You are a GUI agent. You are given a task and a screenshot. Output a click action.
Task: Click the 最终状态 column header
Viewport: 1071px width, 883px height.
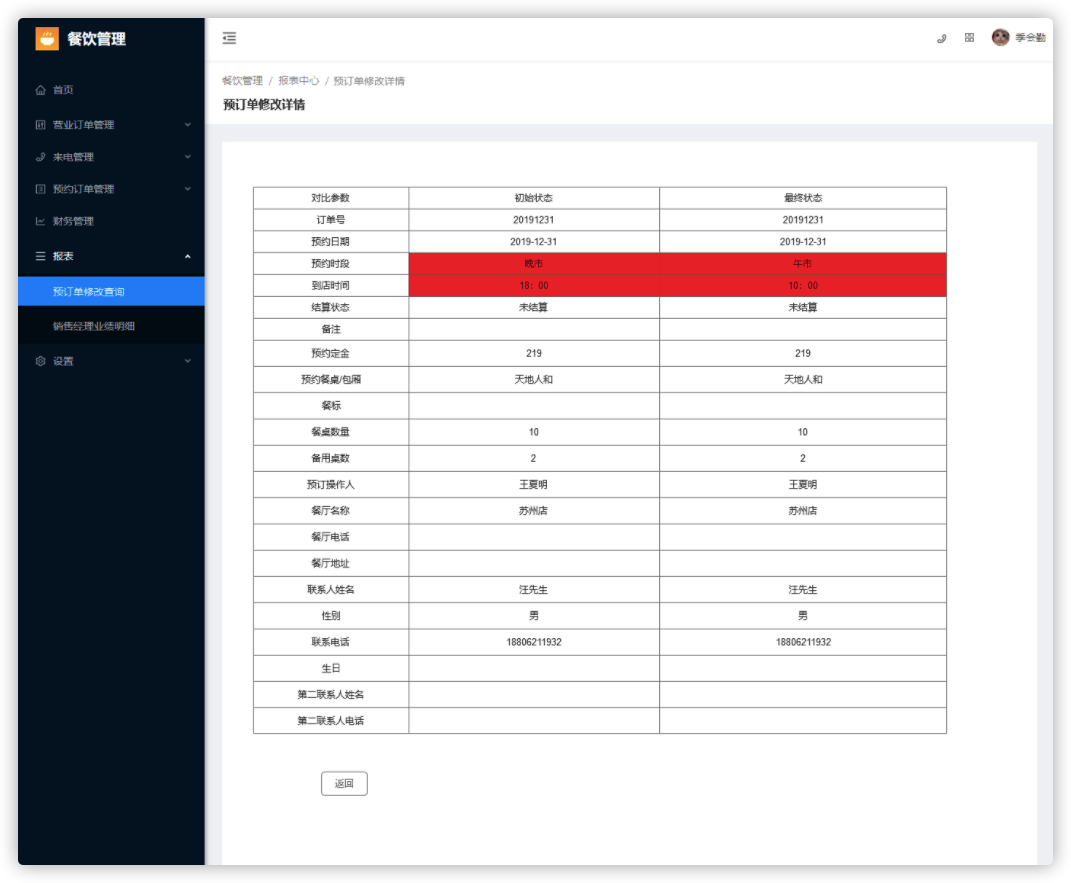pyautogui.click(x=803, y=197)
